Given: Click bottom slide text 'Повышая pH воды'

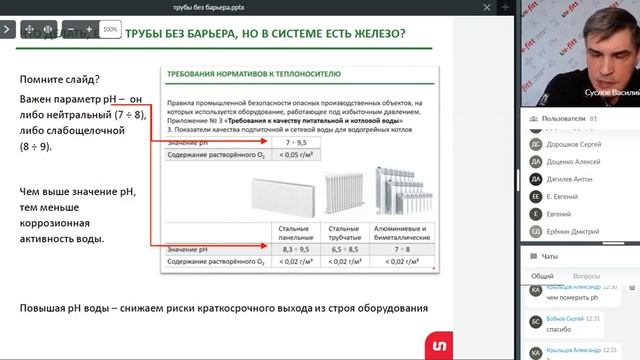Looking at the screenshot, I should pyautogui.click(x=64, y=308).
